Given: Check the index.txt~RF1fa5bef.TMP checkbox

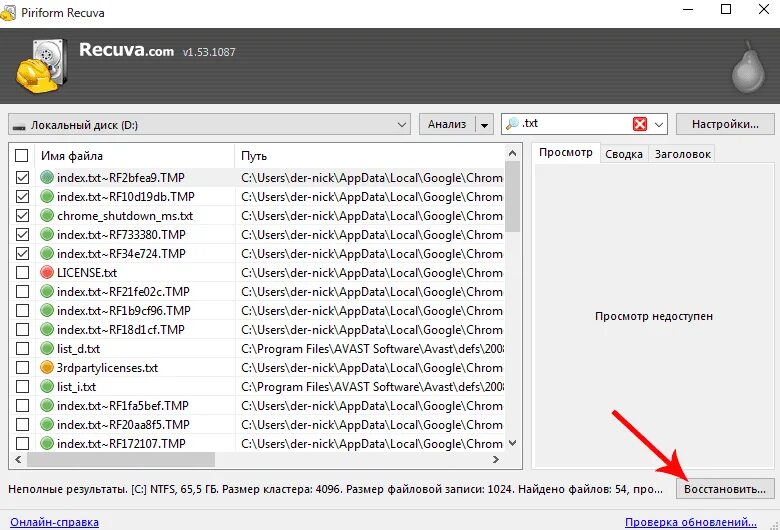Looking at the screenshot, I should pyautogui.click(x=22, y=406).
